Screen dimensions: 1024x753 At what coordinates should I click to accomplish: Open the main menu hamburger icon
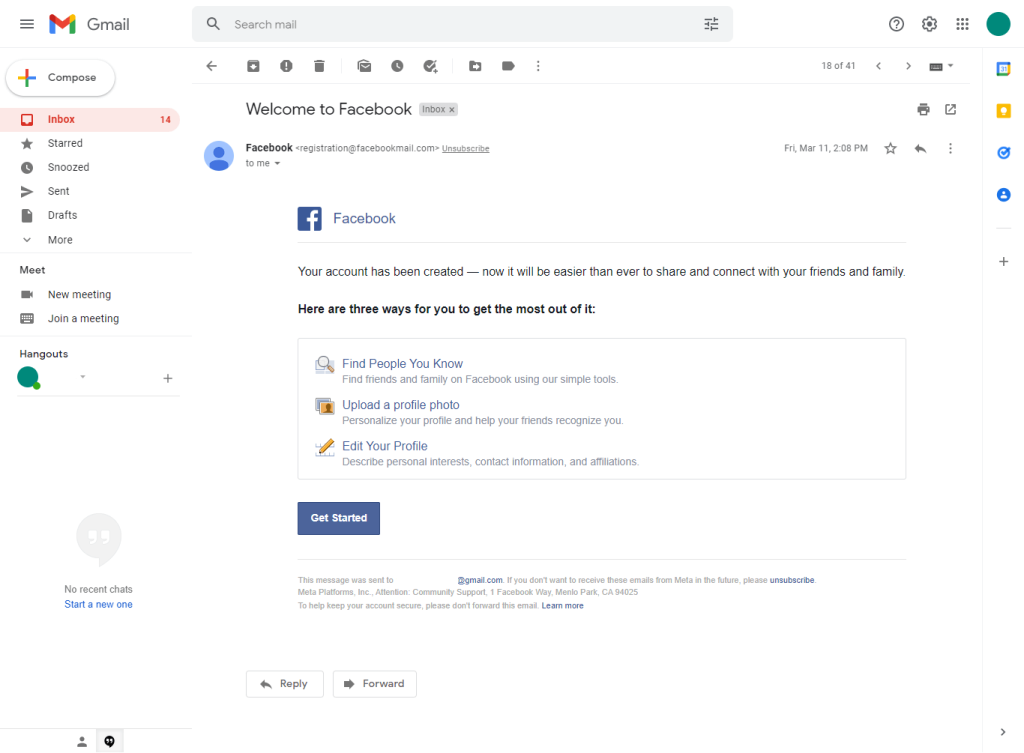(x=27, y=24)
